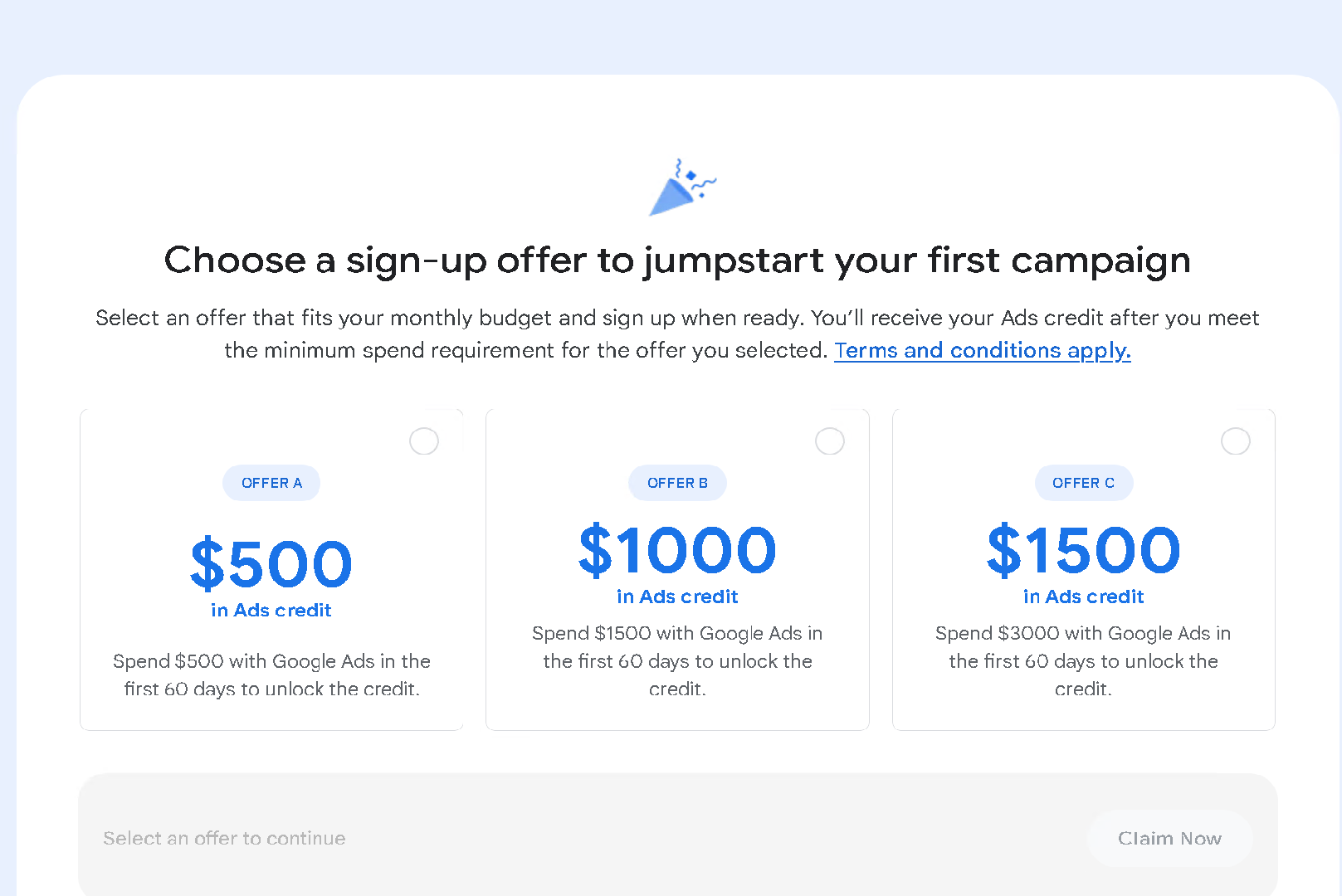
Task: Click the $1000 credit amount
Action: coord(677,551)
